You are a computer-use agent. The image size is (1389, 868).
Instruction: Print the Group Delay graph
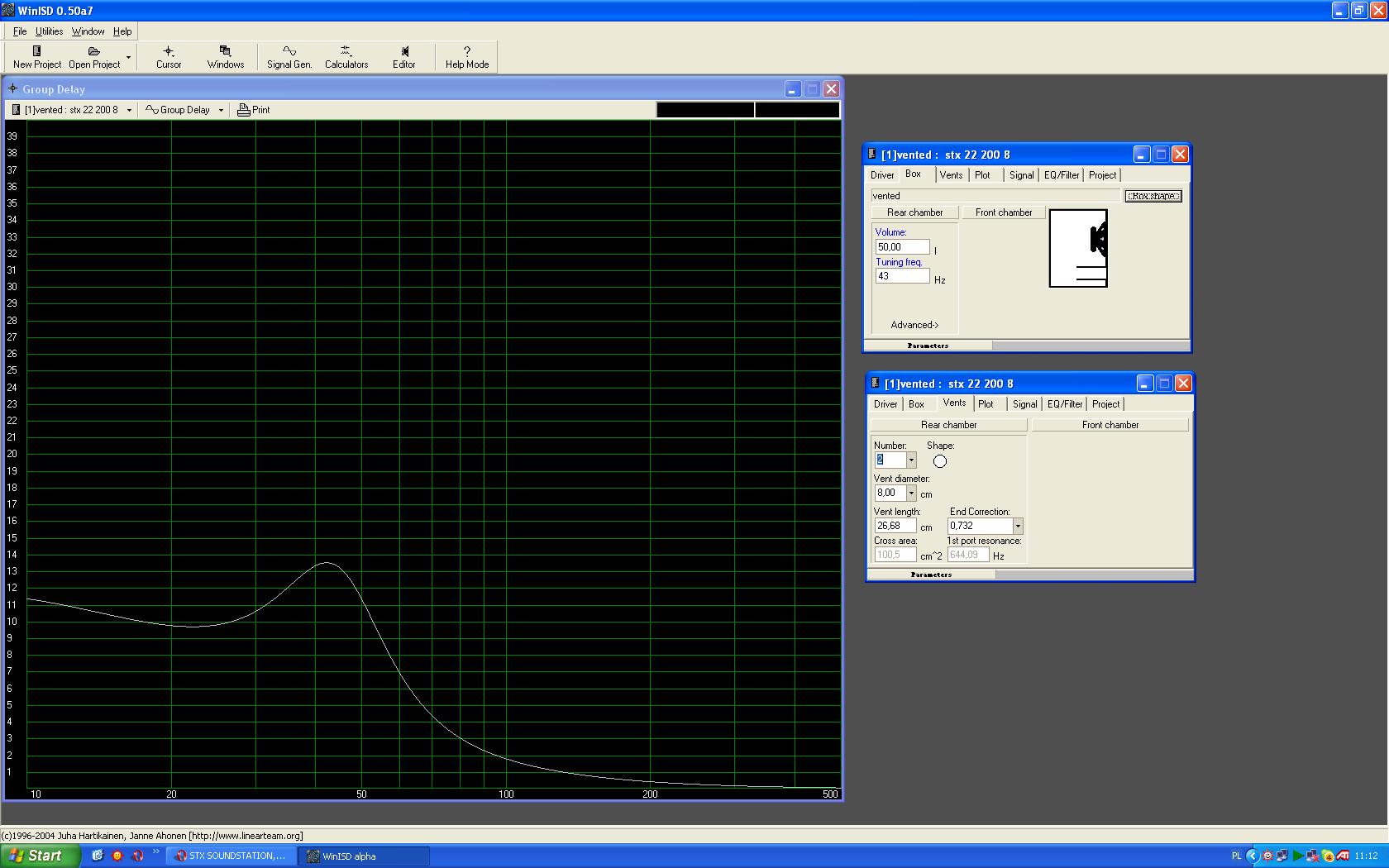pos(254,110)
